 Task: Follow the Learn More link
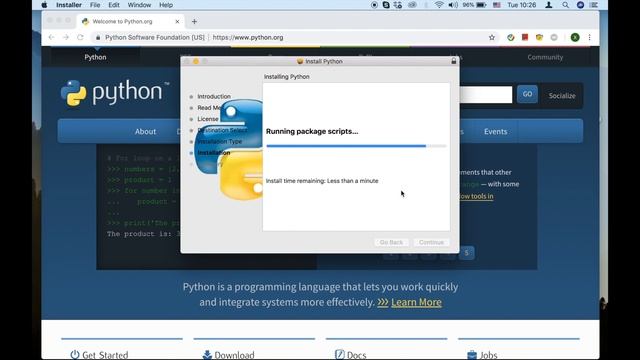416,302
